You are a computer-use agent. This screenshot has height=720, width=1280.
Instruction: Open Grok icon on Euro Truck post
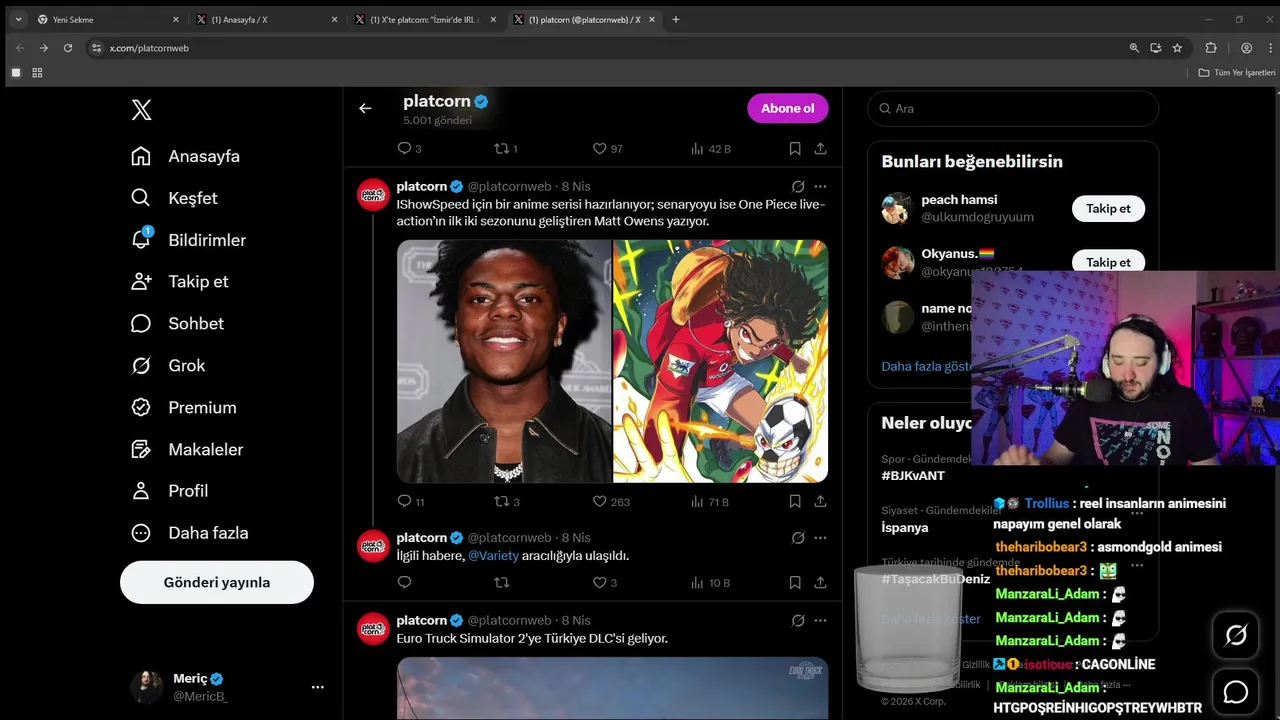798,620
